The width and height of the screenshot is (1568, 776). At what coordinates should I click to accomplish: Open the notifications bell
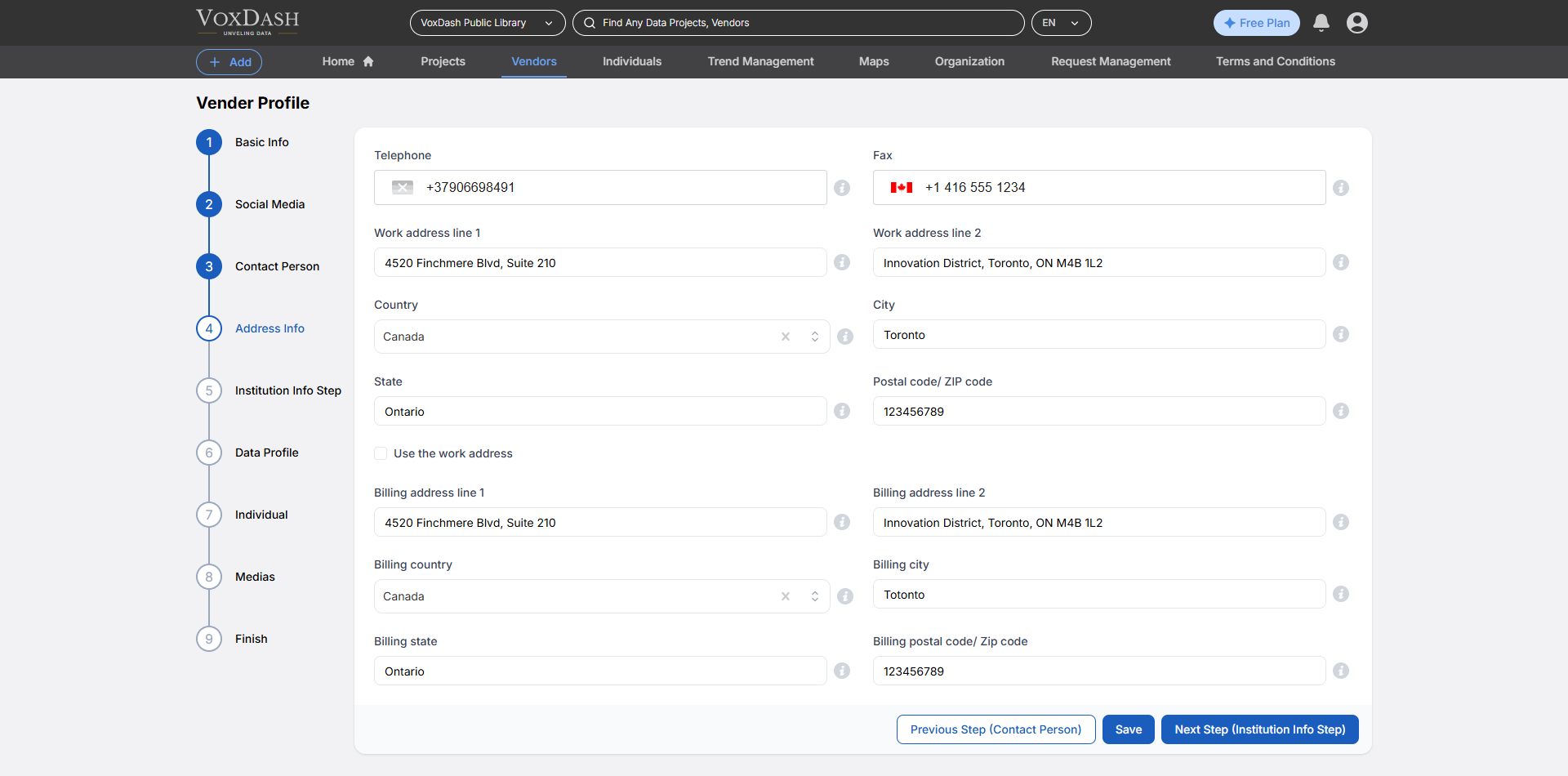click(x=1321, y=23)
